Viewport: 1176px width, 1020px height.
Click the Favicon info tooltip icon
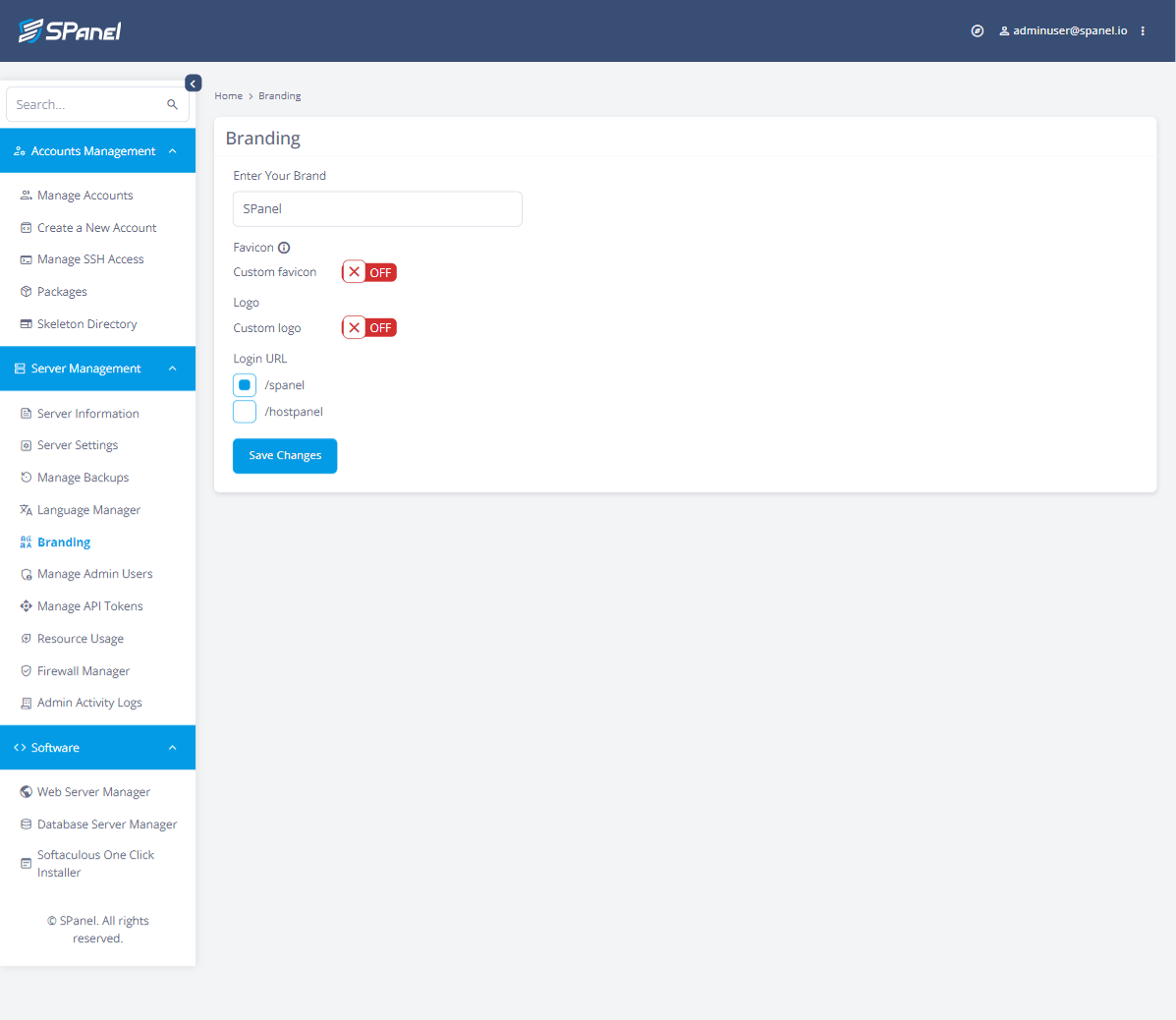pos(283,247)
